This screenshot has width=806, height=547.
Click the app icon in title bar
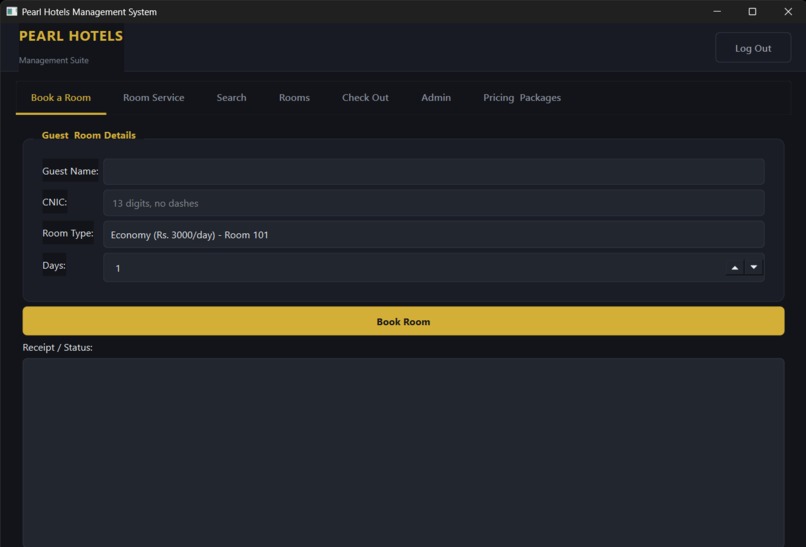tap(11, 11)
